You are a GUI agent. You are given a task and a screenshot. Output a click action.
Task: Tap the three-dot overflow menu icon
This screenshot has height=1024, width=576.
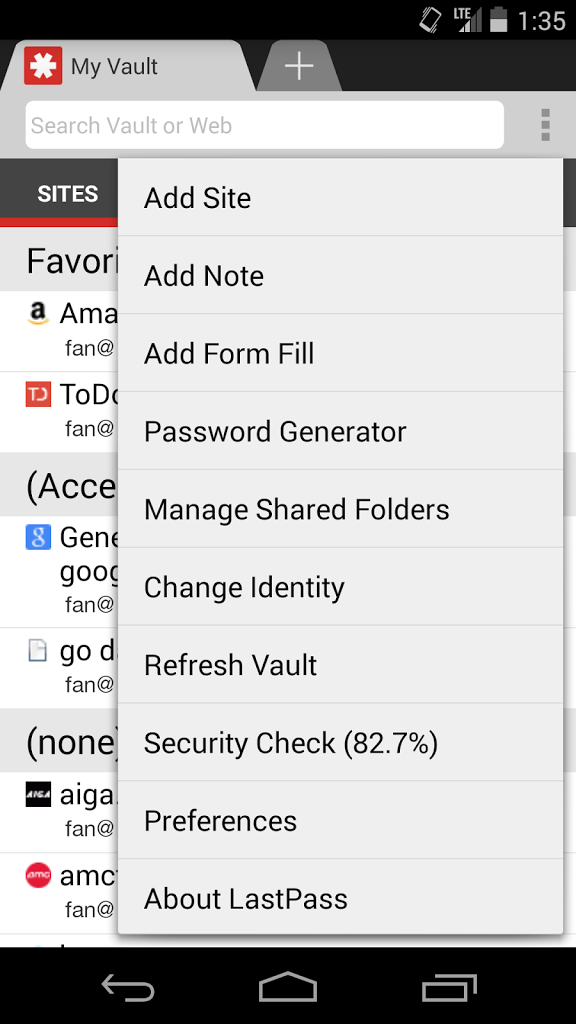[x=545, y=125]
